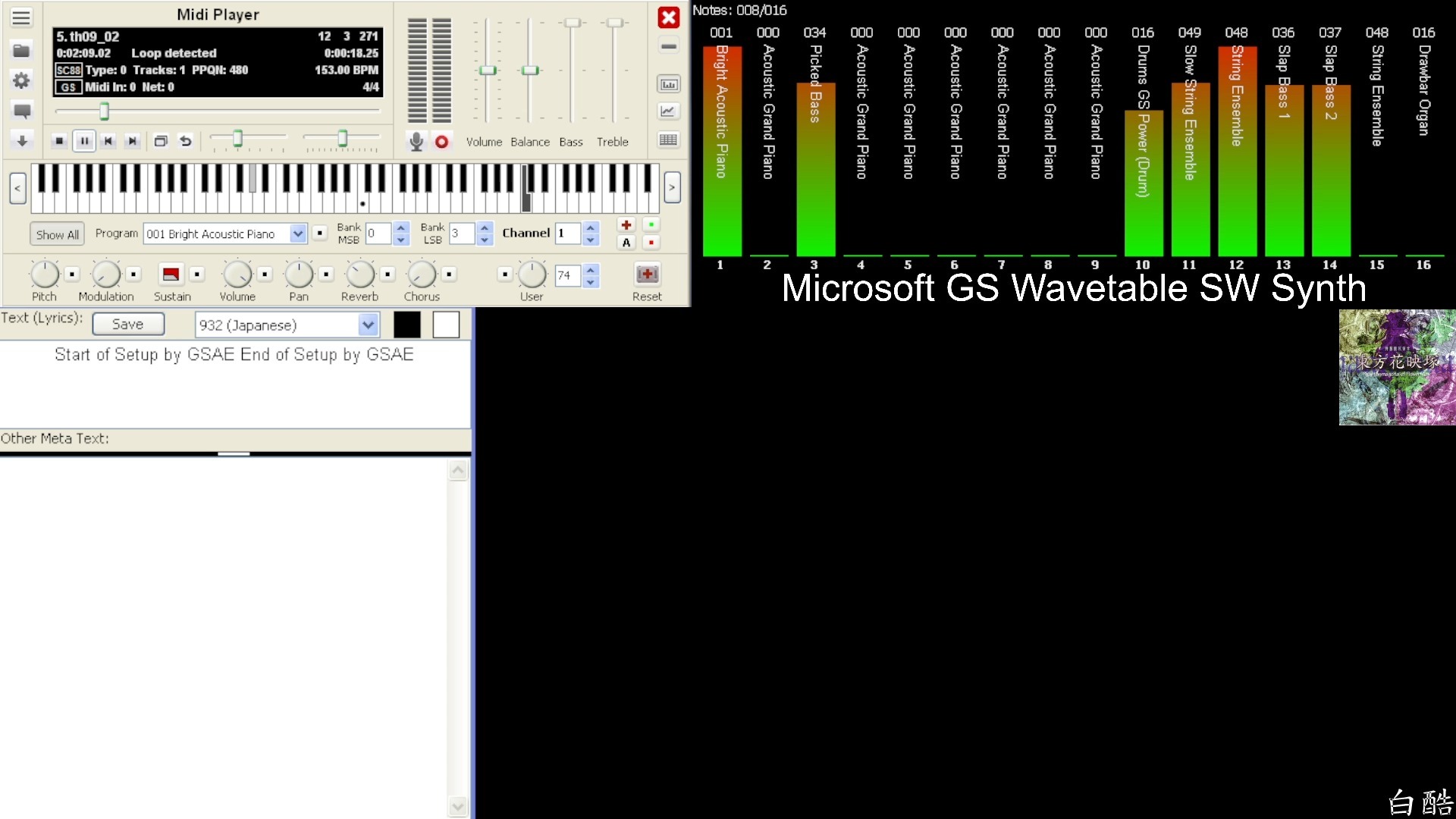Click the Show All button
The width and height of the screenshot is (1456, 819).
click(56, 234)
